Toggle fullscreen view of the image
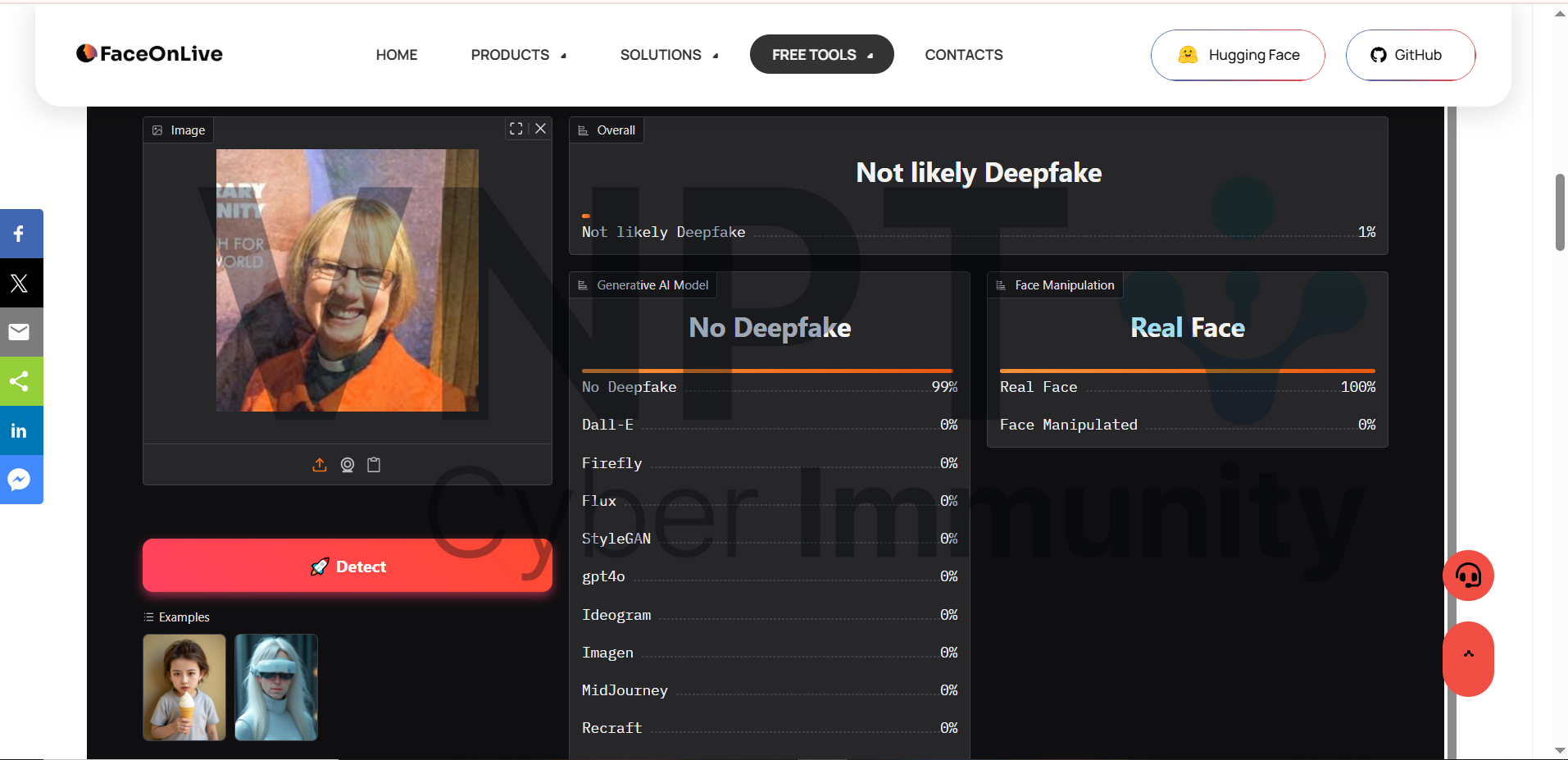1568x760 pixels. pyautogui.click(x=516, y=129)
